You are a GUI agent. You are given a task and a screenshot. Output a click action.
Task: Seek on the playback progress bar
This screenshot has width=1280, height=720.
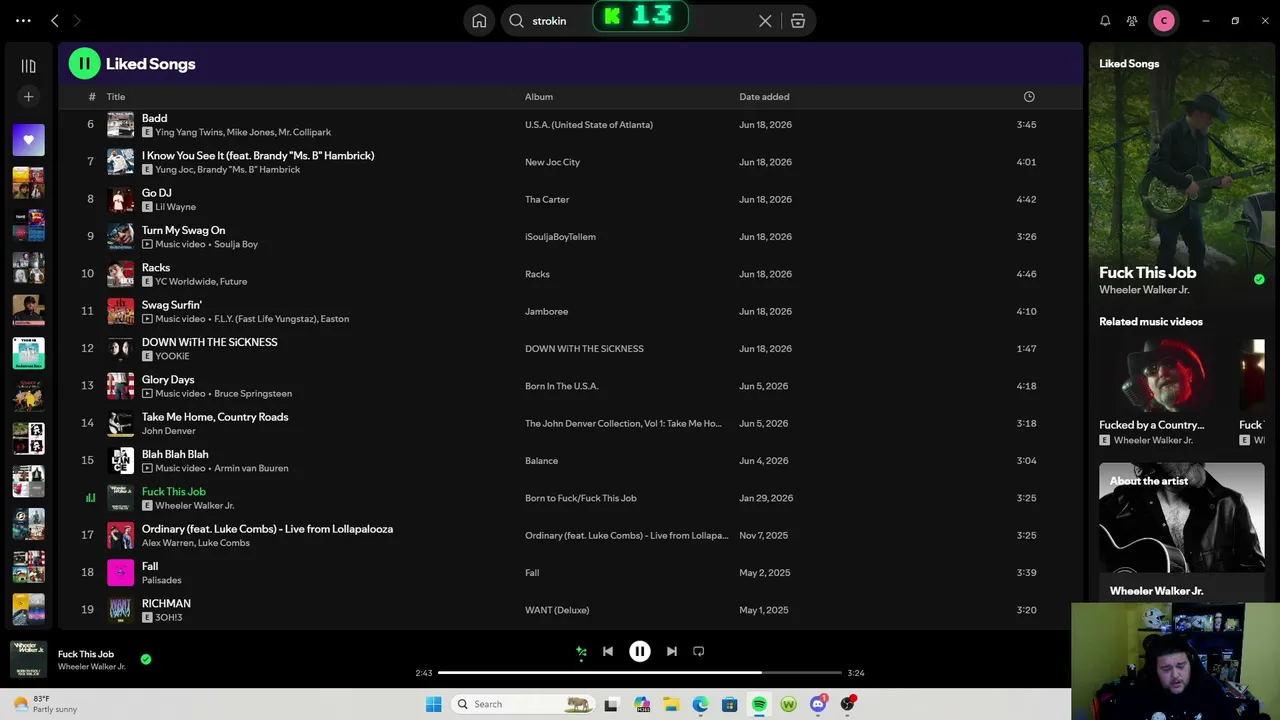pyautogui.click(x=640, y=673)
